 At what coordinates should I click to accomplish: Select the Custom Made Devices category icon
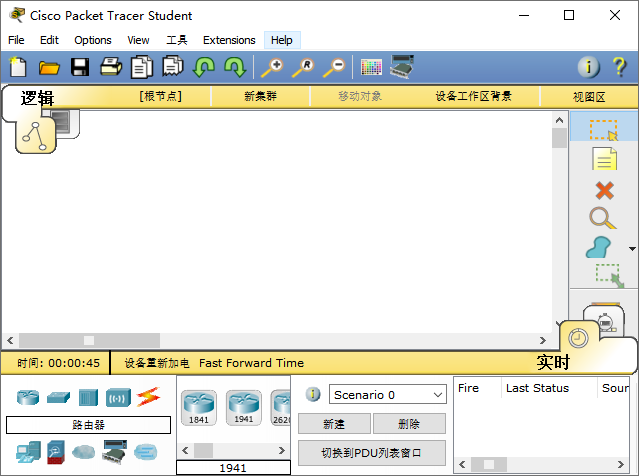coord(115,452)
